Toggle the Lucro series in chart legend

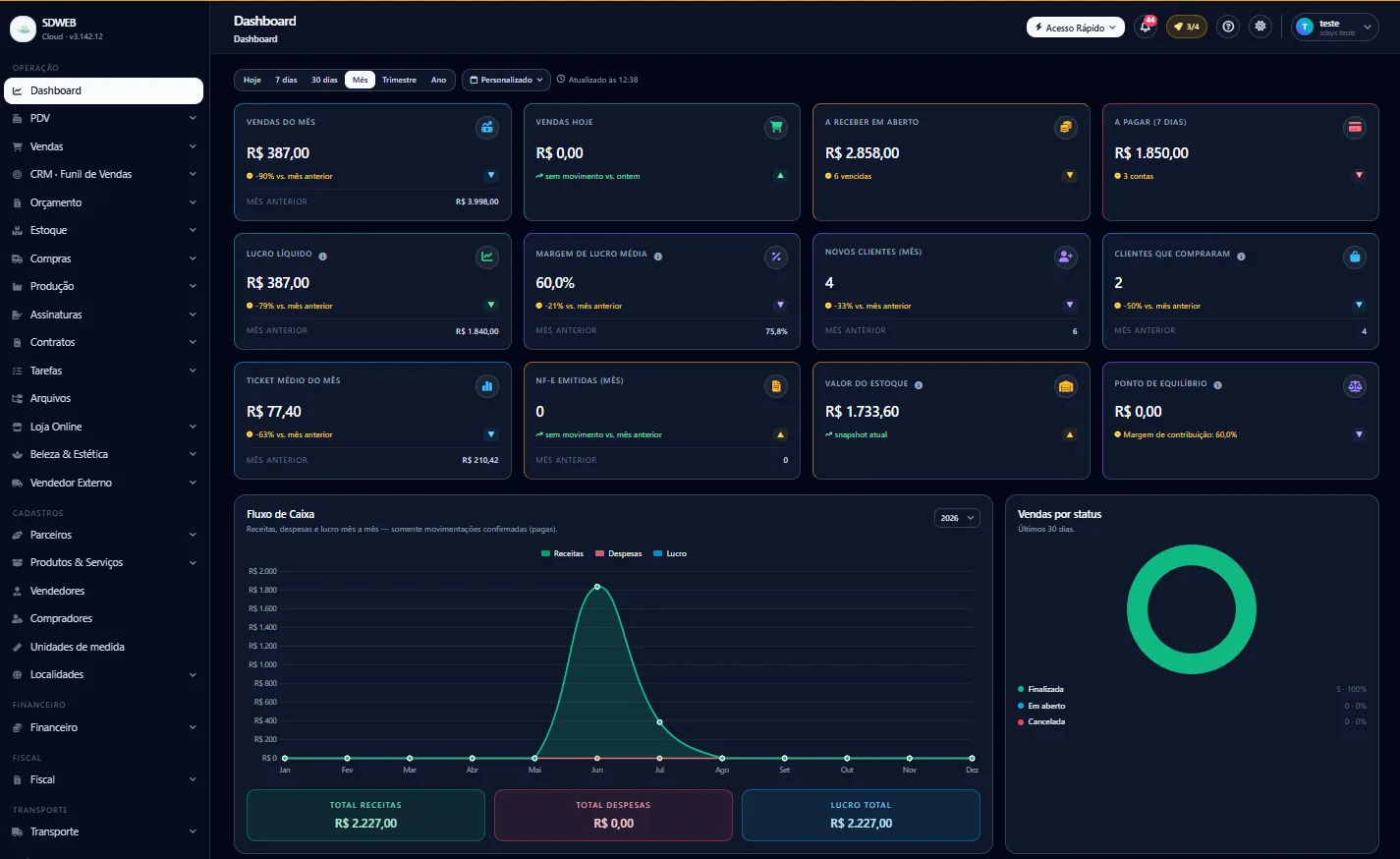click(x=670, y=553)
